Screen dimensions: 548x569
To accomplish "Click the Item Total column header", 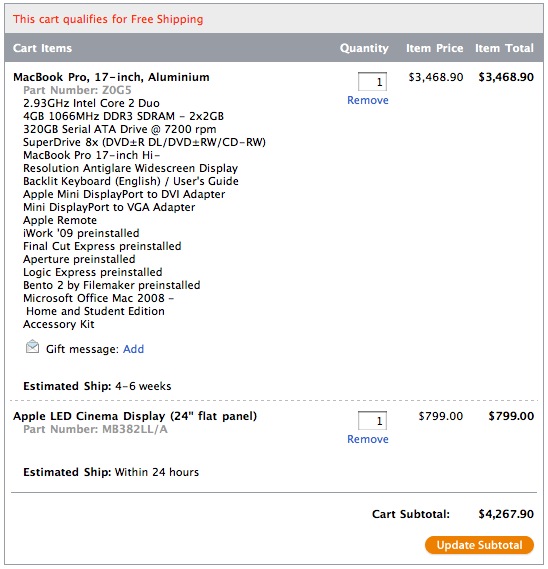I will coord(504,48).
